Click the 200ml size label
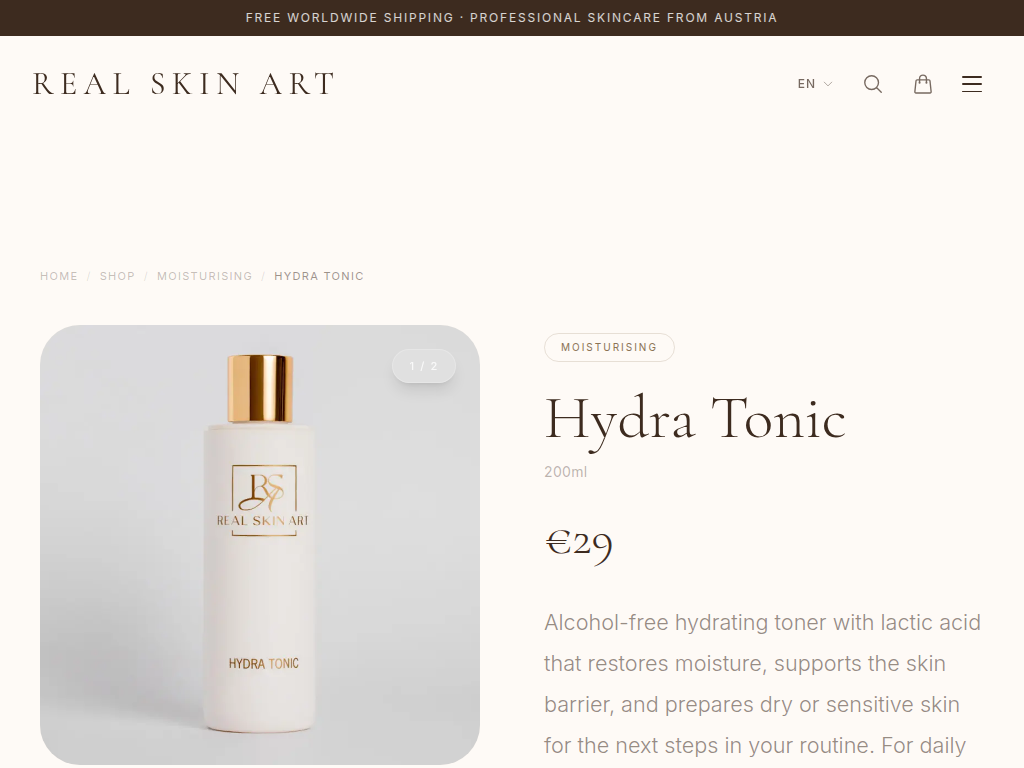The image size is (1024, 768). tap(566, 472)
